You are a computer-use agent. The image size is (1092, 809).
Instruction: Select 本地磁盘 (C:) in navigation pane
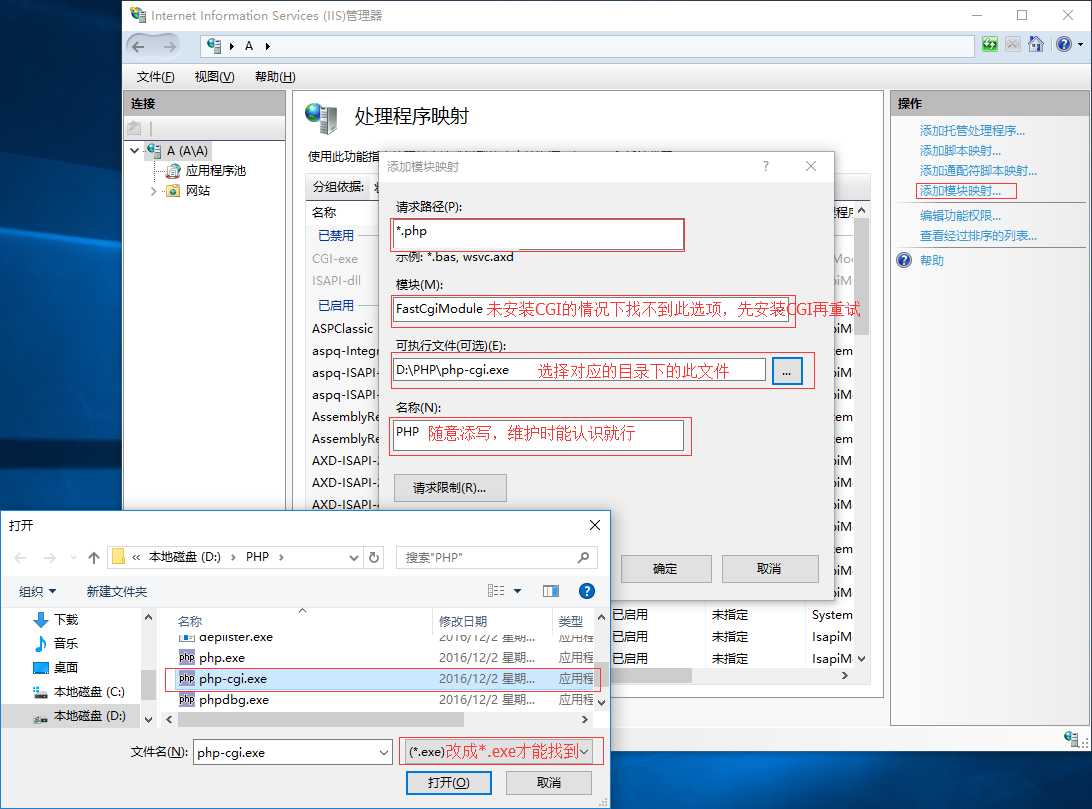click(79, 692)
